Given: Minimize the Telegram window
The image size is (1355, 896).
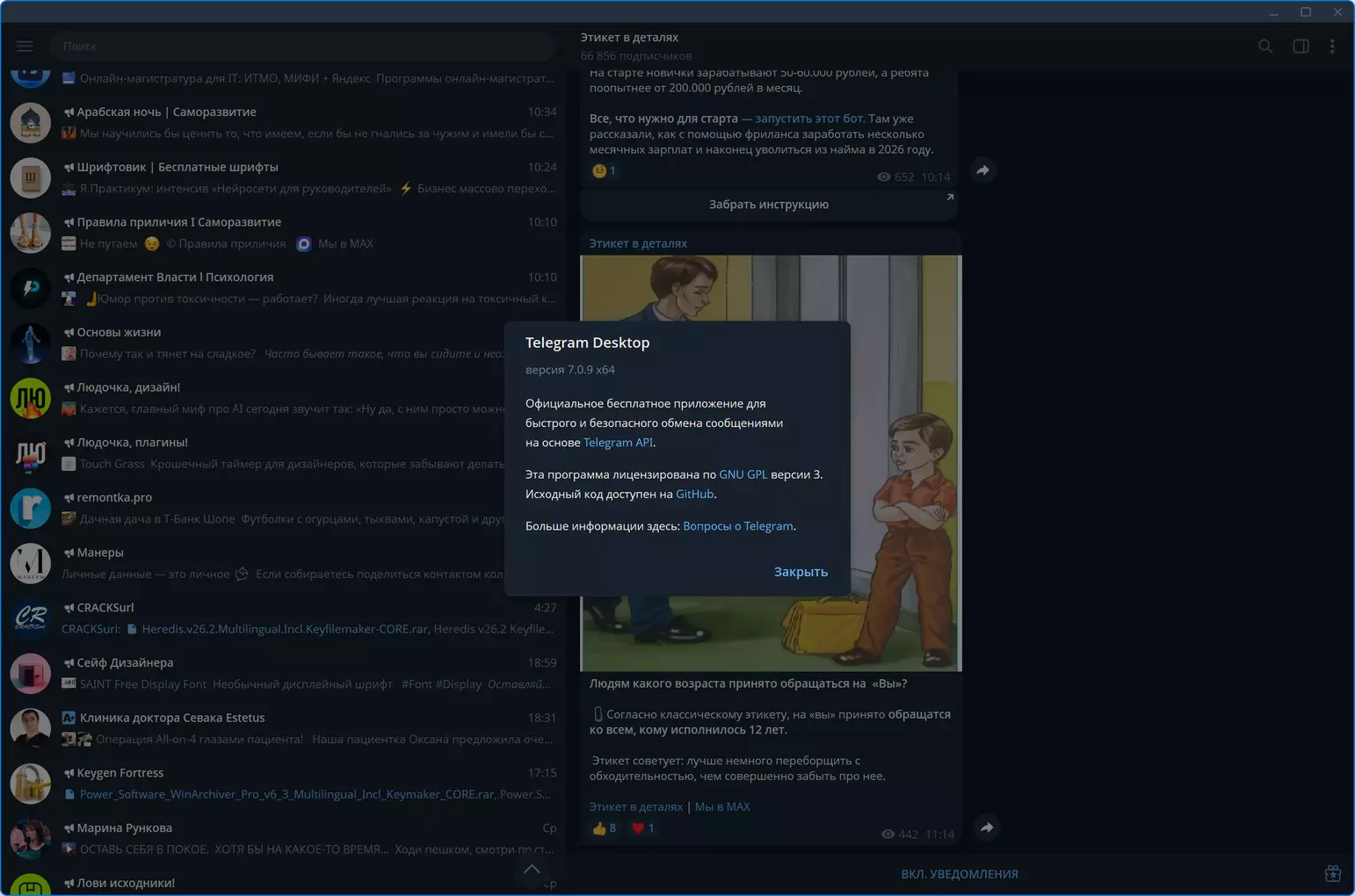Looking at the screenshot, I should pos(1273,11).
